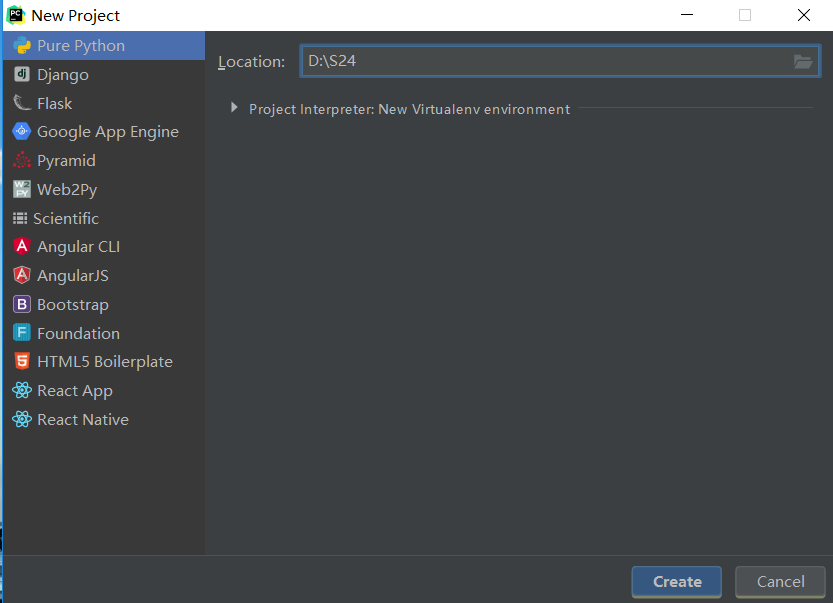Open the folder browse icon for Location
The width and height of the screenshot is (833, 603).
pyautogui.click(x=802, y=62)
